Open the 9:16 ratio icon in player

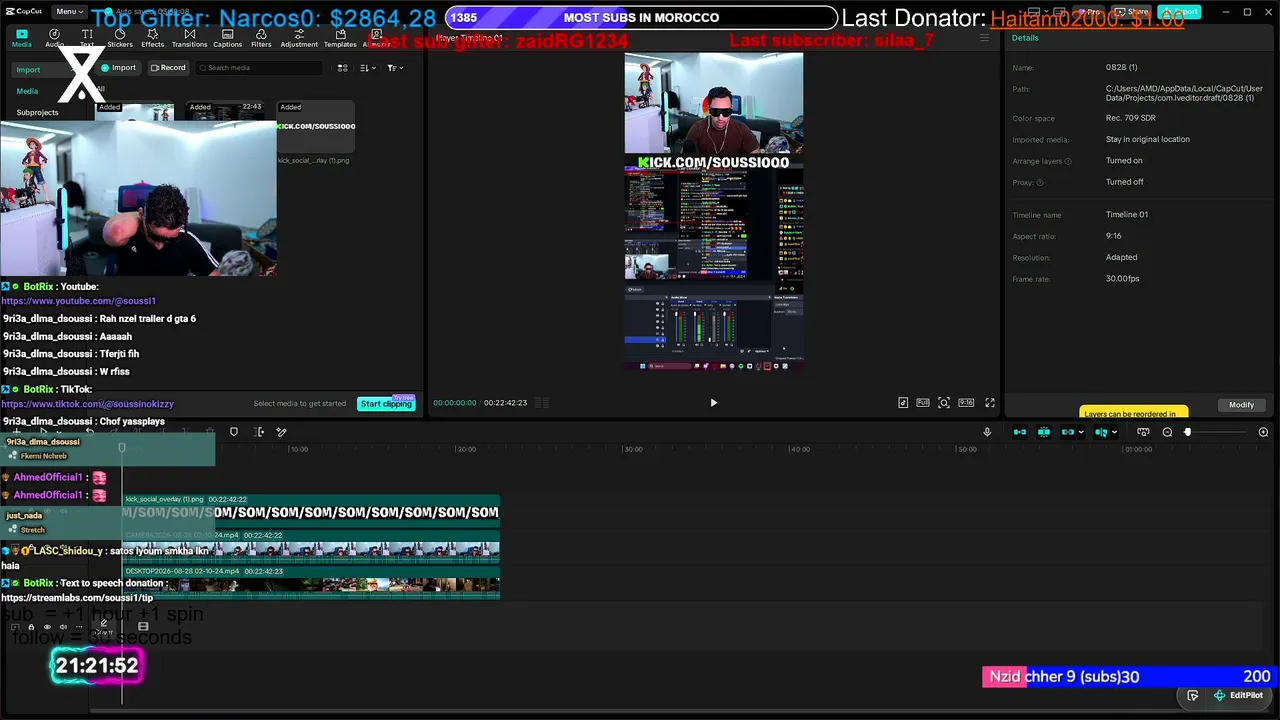tap(966, 403)
